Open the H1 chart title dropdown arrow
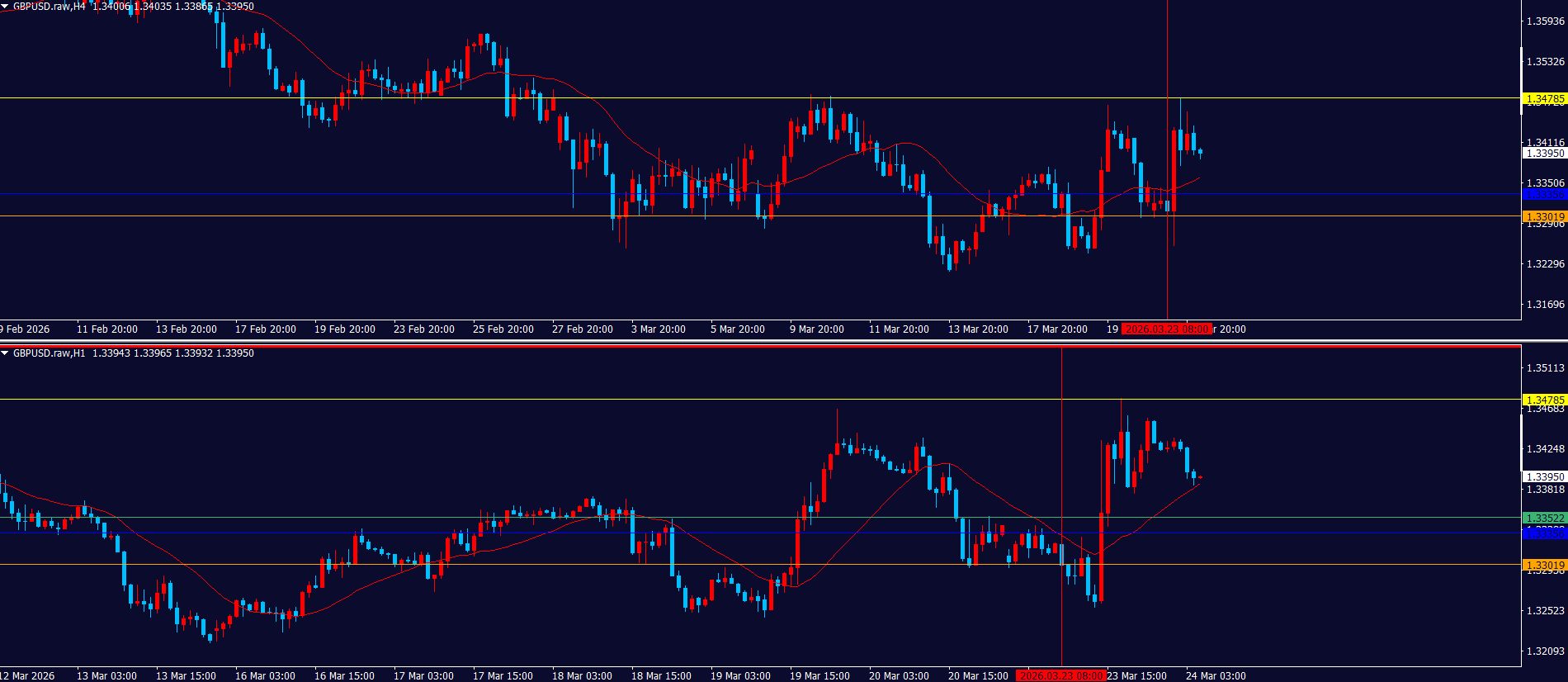This screenshot has width=1568, height=682. pyautogui.click(x=5, y=353)
